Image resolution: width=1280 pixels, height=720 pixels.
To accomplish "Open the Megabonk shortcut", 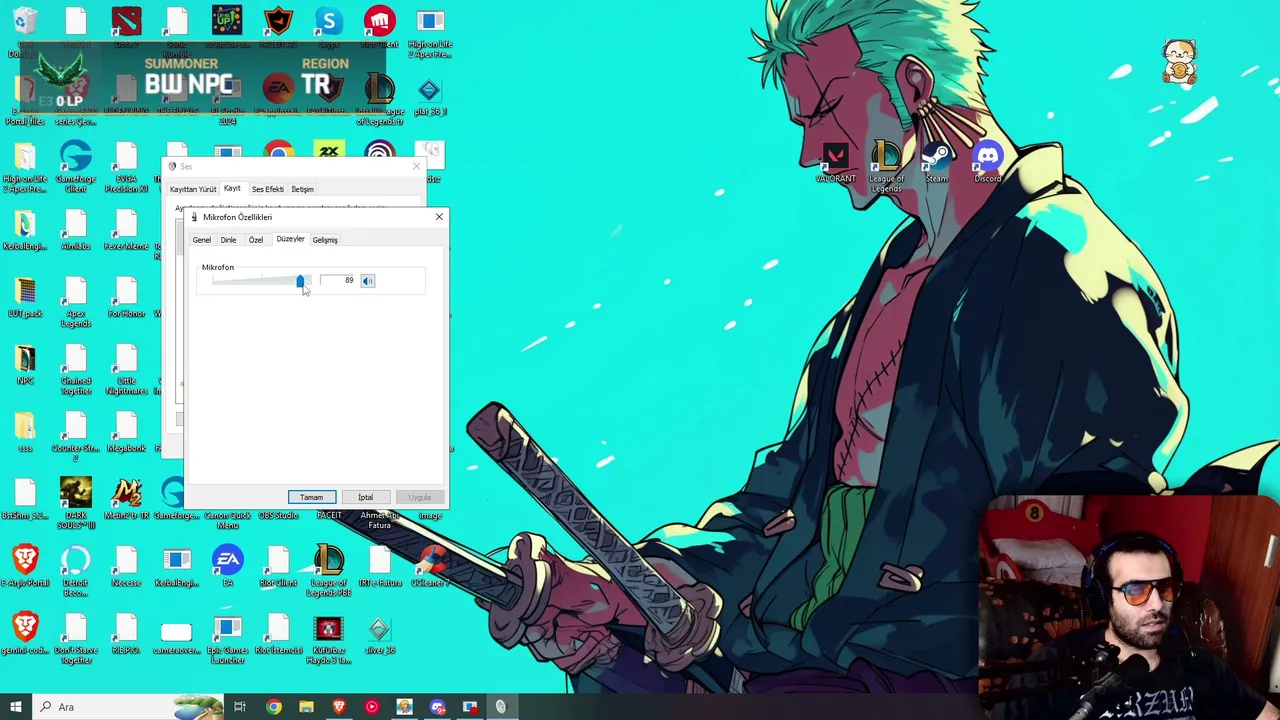I will pyautogui.click(x=126, y=432).
